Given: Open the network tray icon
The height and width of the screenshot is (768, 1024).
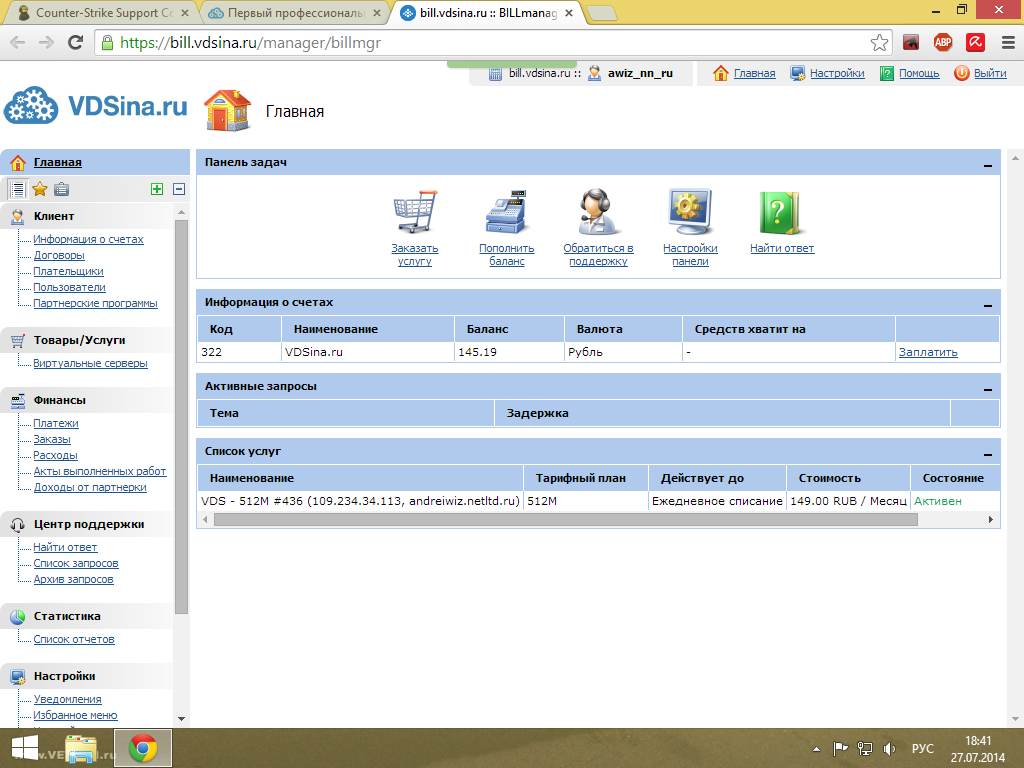Looking at the screenshot, I should pyautogui.click(x=865, y=748).
